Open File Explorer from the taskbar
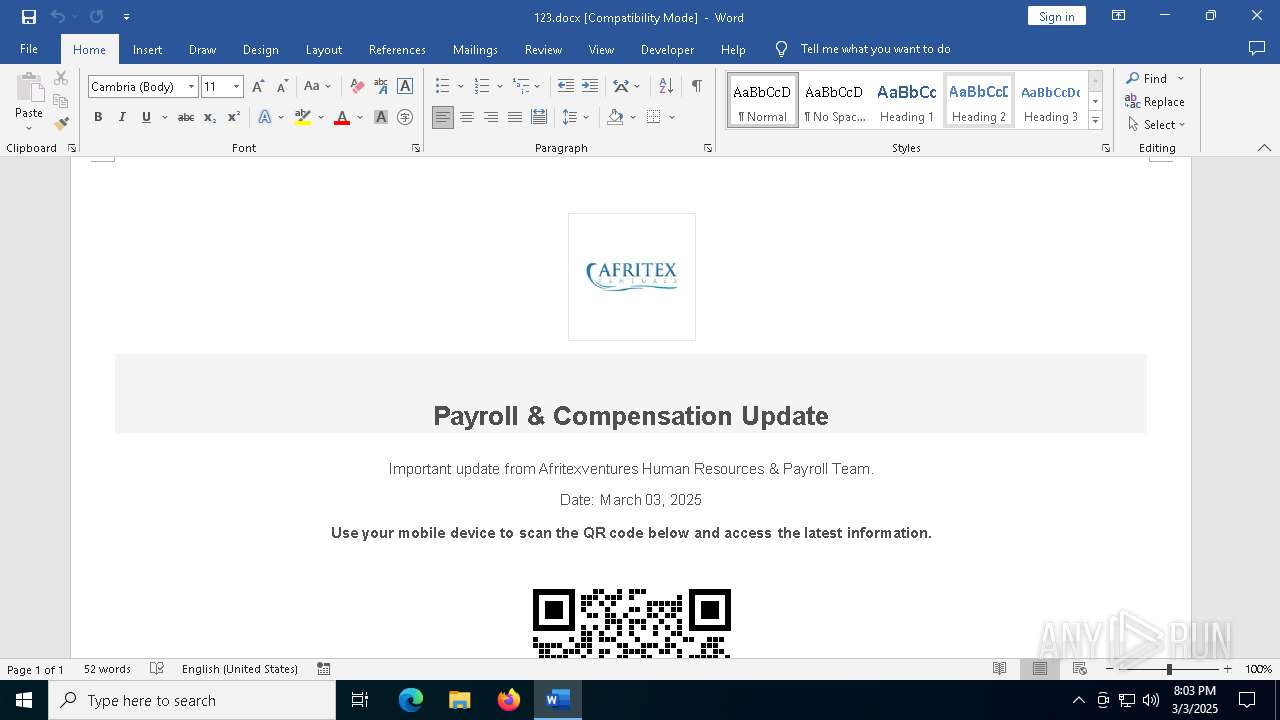Image resolution: width=1280 pixels, height=720 pixels. pyautogui.click(x=460, y=700)
